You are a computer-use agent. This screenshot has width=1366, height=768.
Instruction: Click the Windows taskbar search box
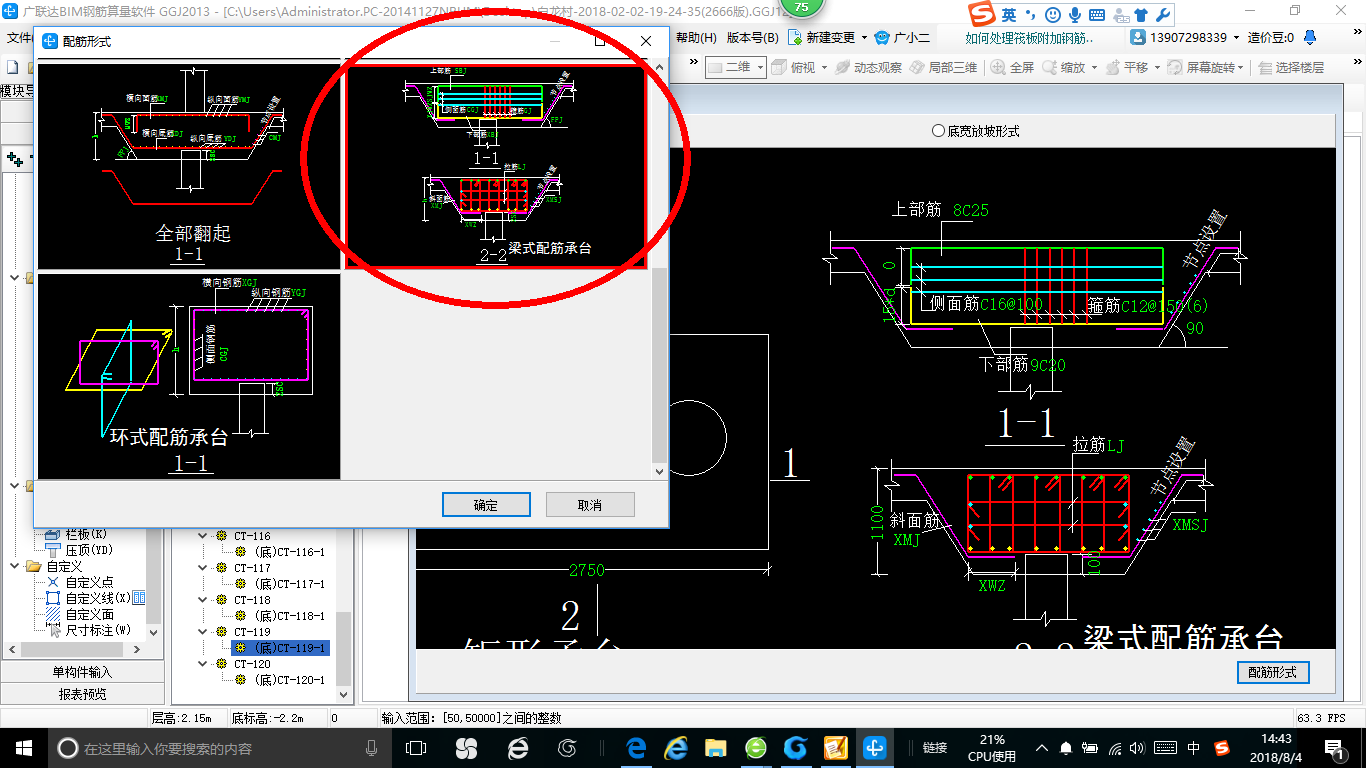pyautogui.click(x=220, y=748)
